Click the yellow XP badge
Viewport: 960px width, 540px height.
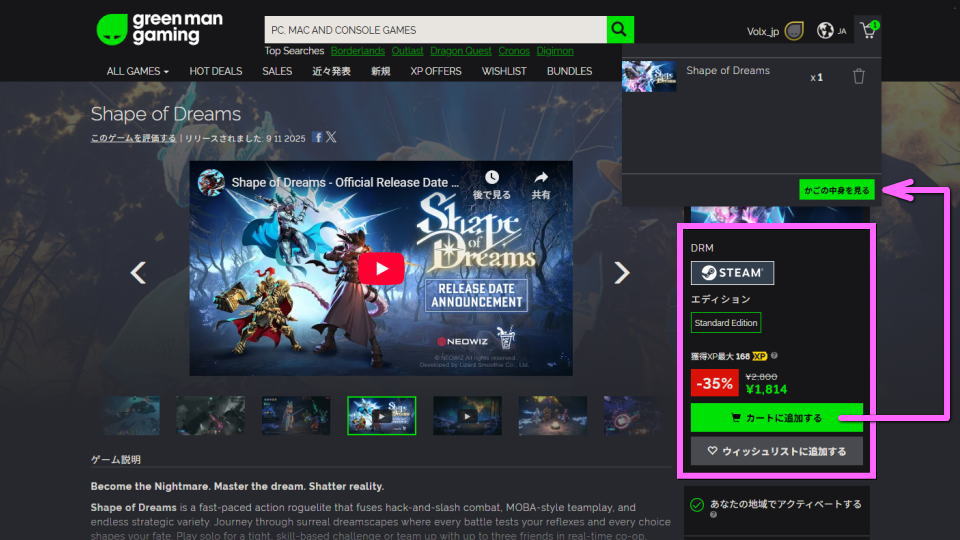pos(760,356)
